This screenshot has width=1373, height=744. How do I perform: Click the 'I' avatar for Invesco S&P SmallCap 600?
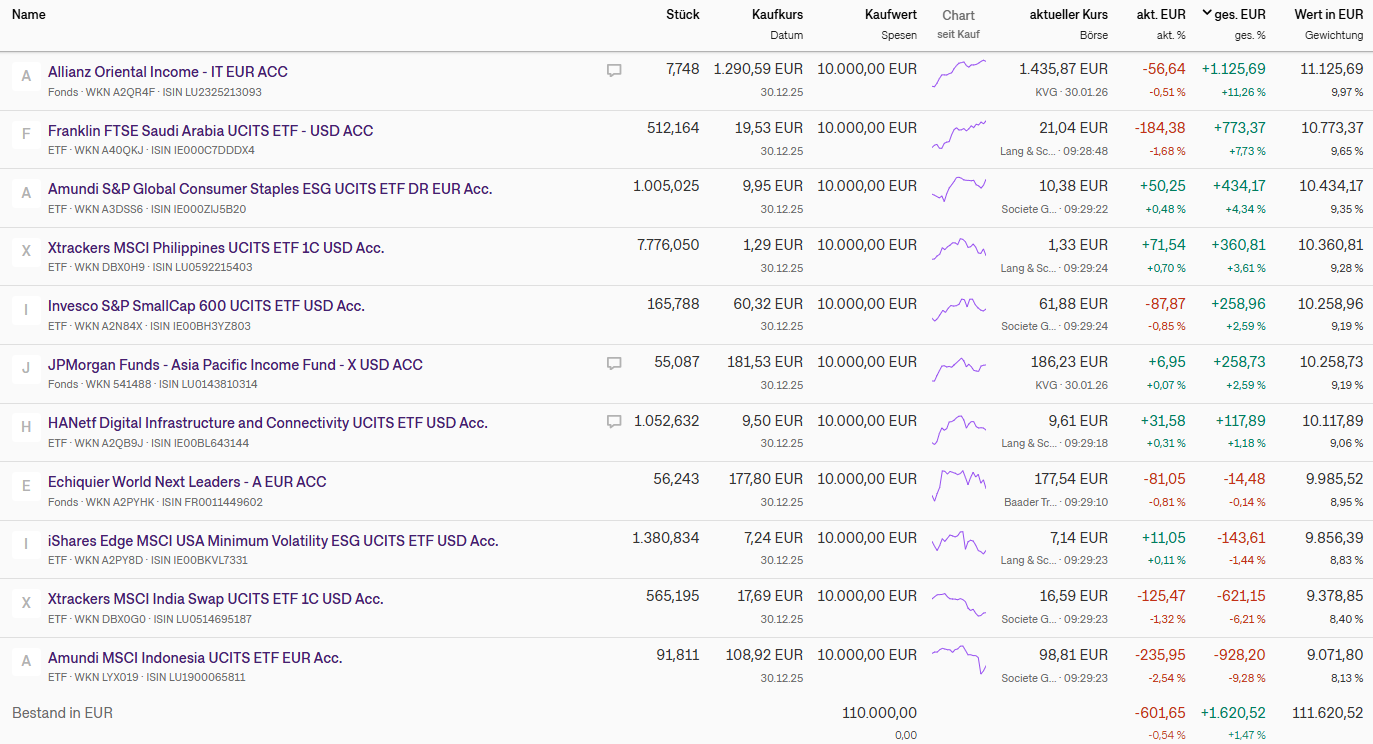pos(26,310)
